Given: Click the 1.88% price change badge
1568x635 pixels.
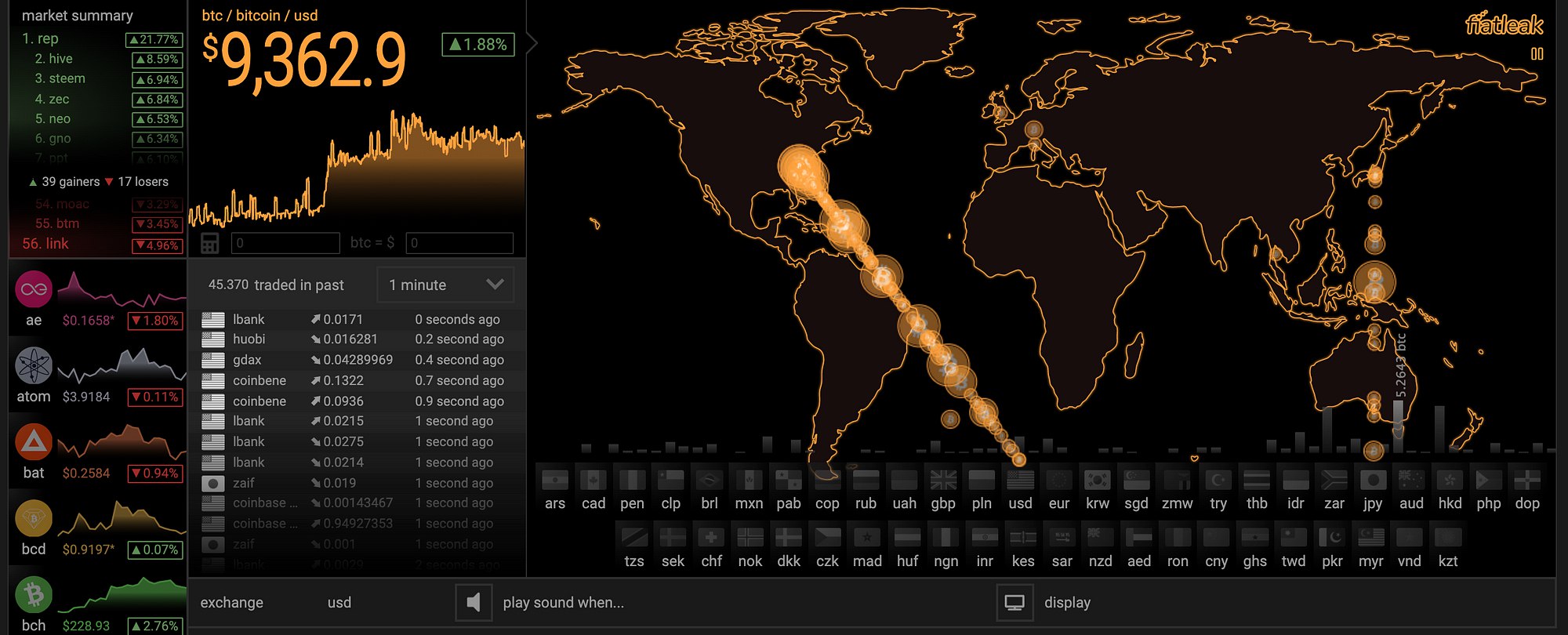Looking at the screenshot, I should click(478, 45).
